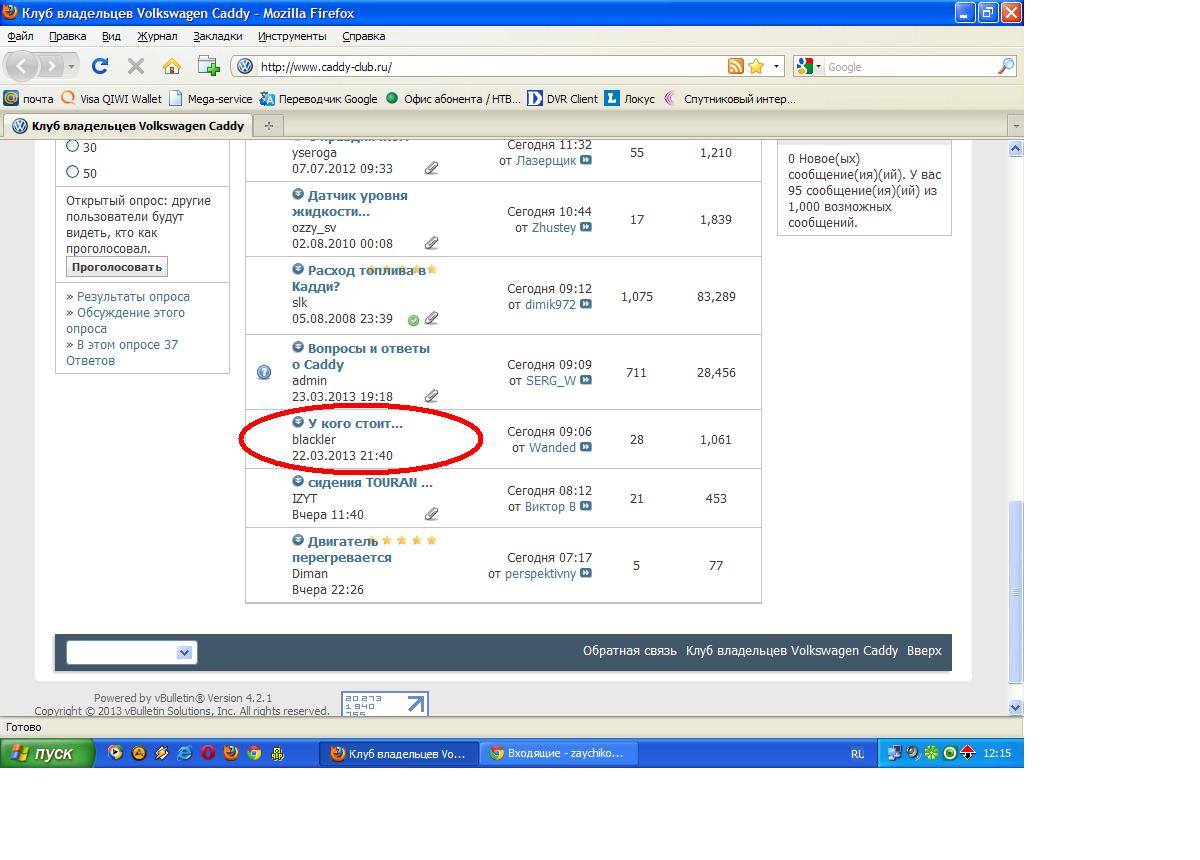Open the почта bookmark
The height and width of the screenshot is (860, 1200).
coord(29,99)
